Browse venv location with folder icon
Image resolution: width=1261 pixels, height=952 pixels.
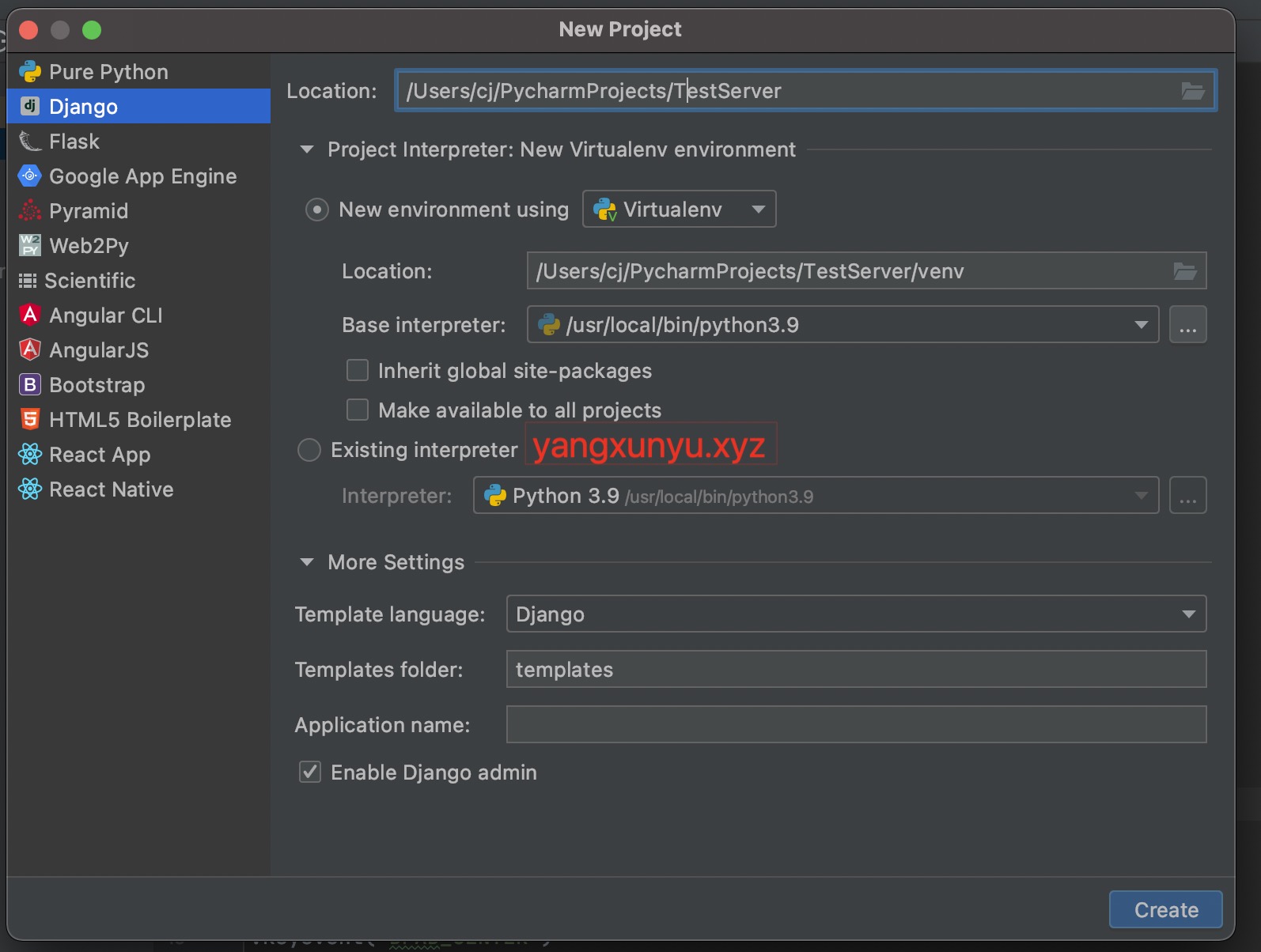[x=1185, y=271]
